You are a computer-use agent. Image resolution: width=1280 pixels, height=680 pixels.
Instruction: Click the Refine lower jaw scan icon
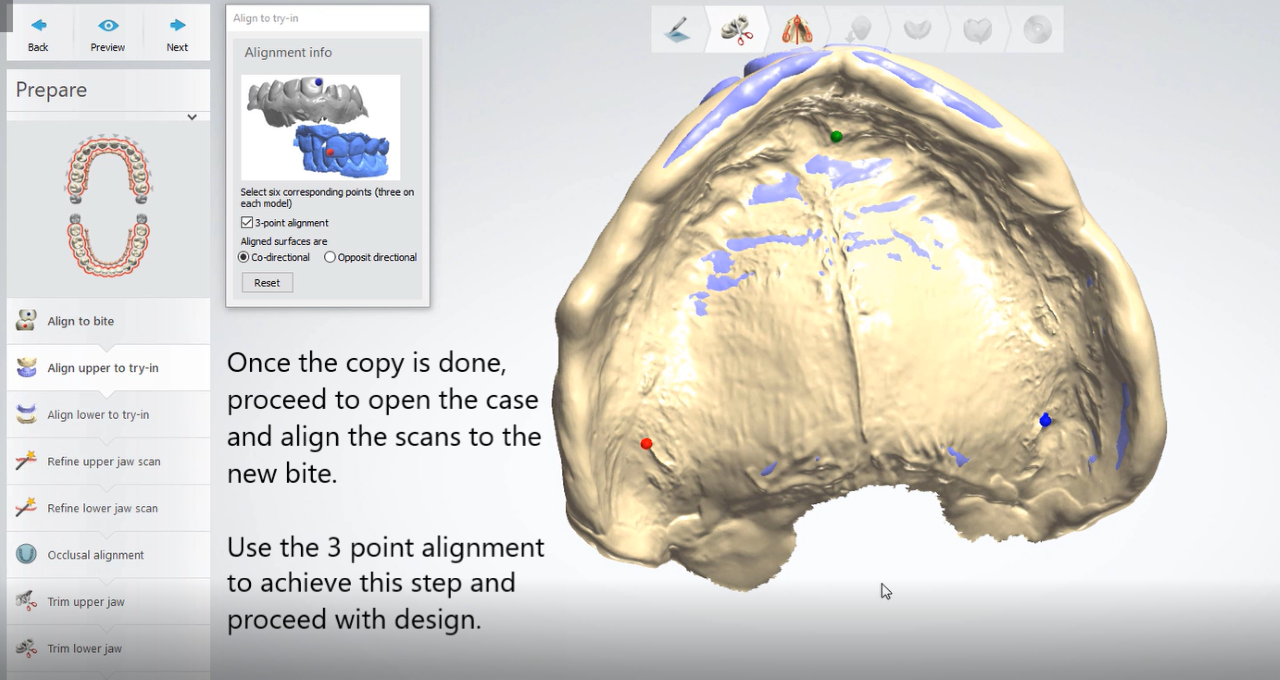click(27, 508)
